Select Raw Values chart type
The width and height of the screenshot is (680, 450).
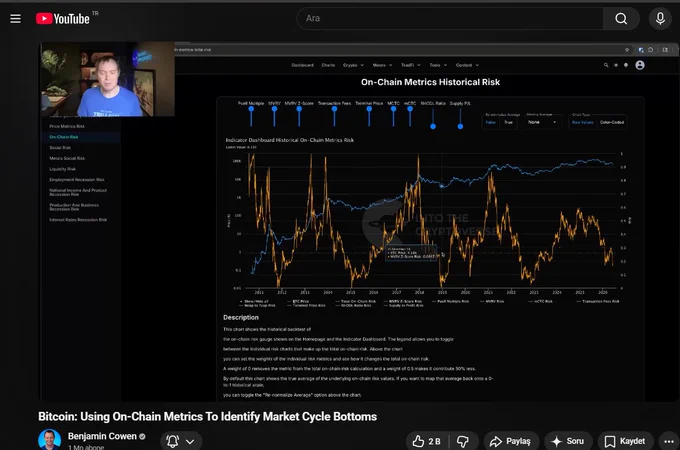tap(582, 122)
